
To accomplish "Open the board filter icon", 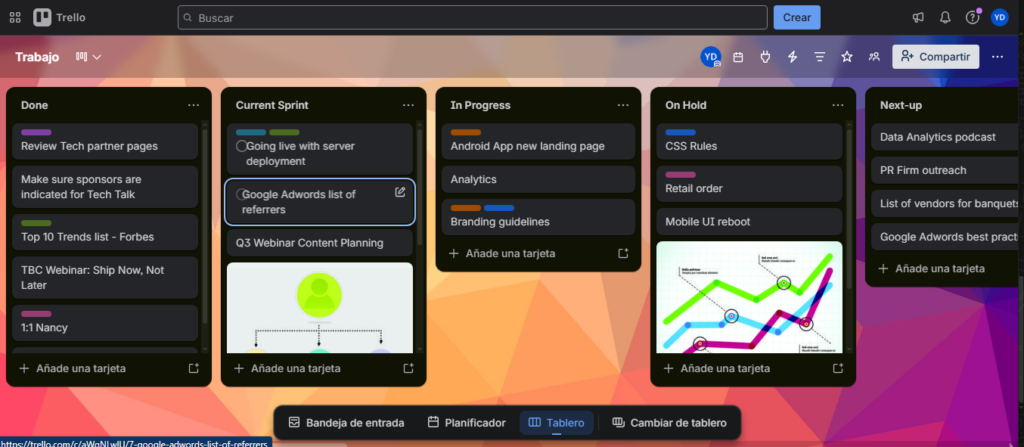I will pyautogui.click(x=820, y=57).
